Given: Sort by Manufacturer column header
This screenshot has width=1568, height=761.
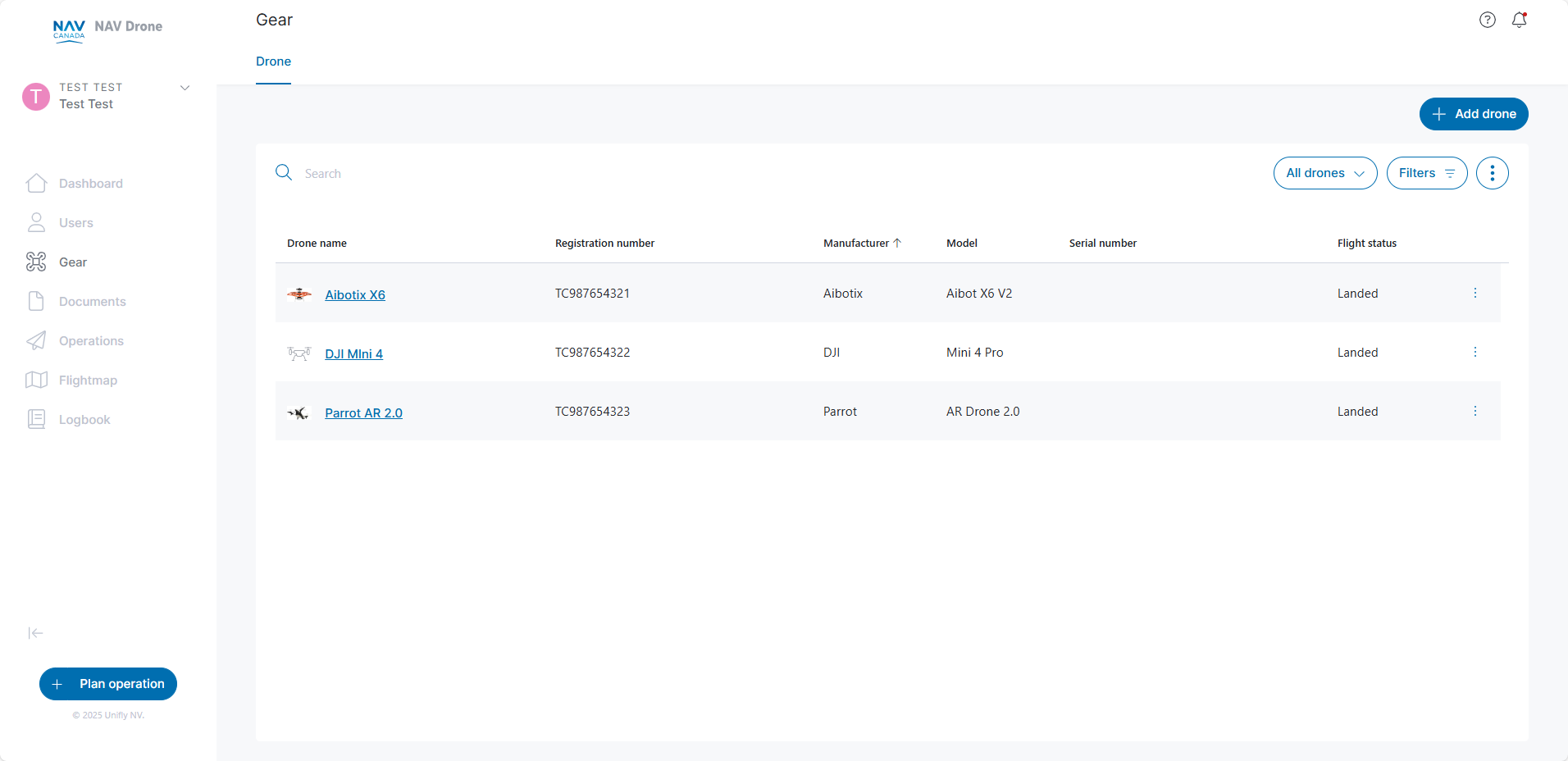Looking at the screenshot, I should pyautogui.click(x=862, y=243).
